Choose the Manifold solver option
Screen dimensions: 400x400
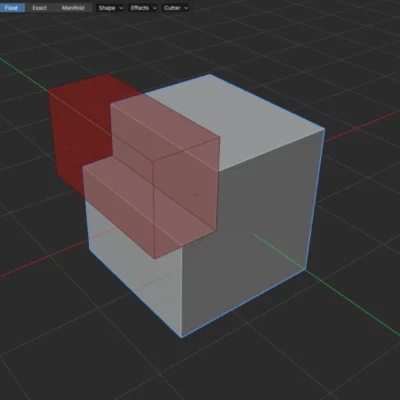tap(73, 8)
